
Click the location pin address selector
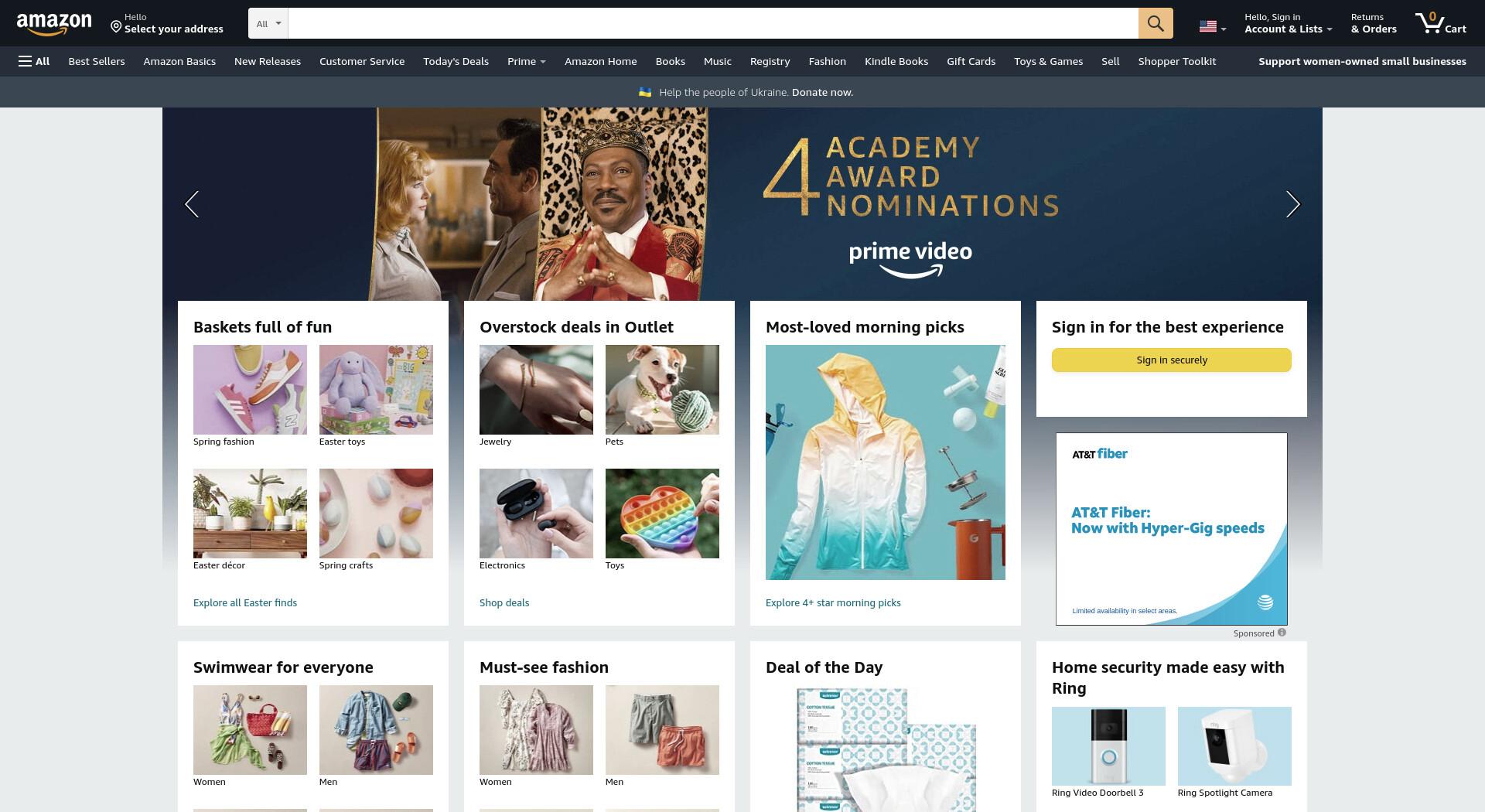166,23
